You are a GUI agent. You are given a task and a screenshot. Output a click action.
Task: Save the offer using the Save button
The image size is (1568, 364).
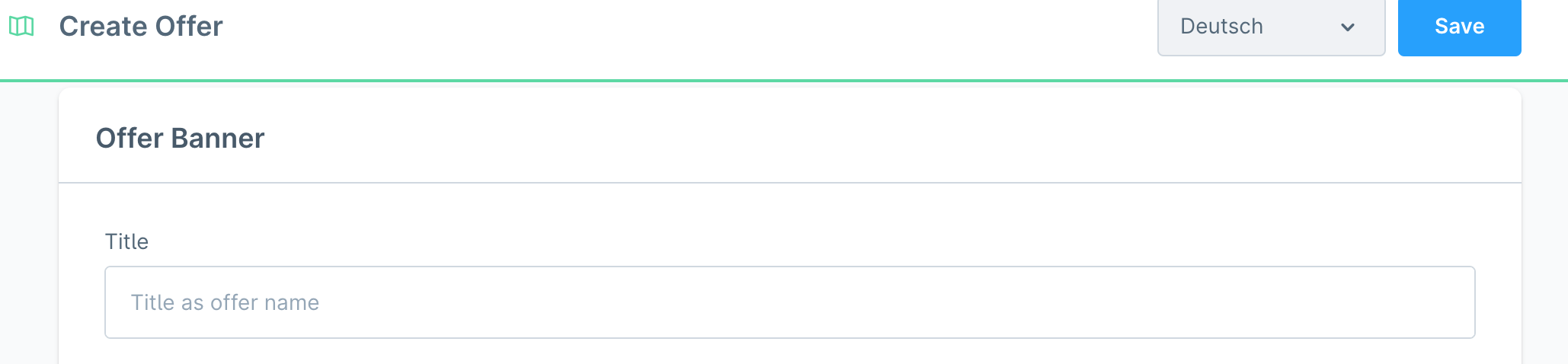pos(1459,27)
